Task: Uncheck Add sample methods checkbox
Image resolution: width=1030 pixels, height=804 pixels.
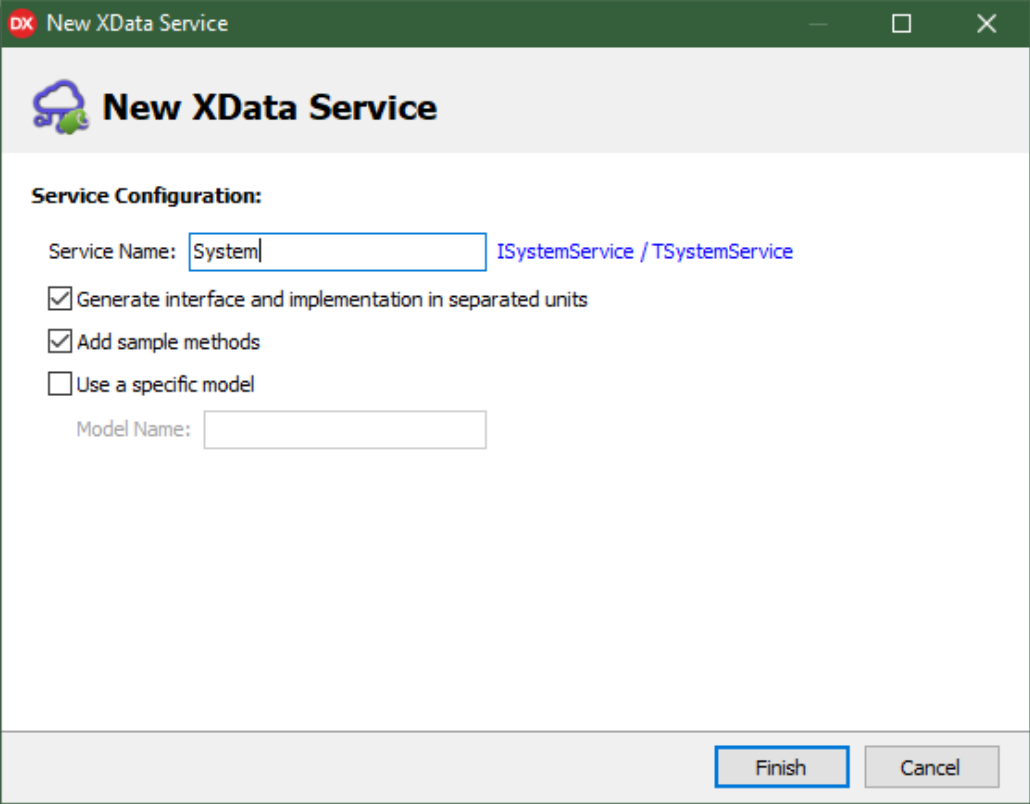Action: [60, 342]
